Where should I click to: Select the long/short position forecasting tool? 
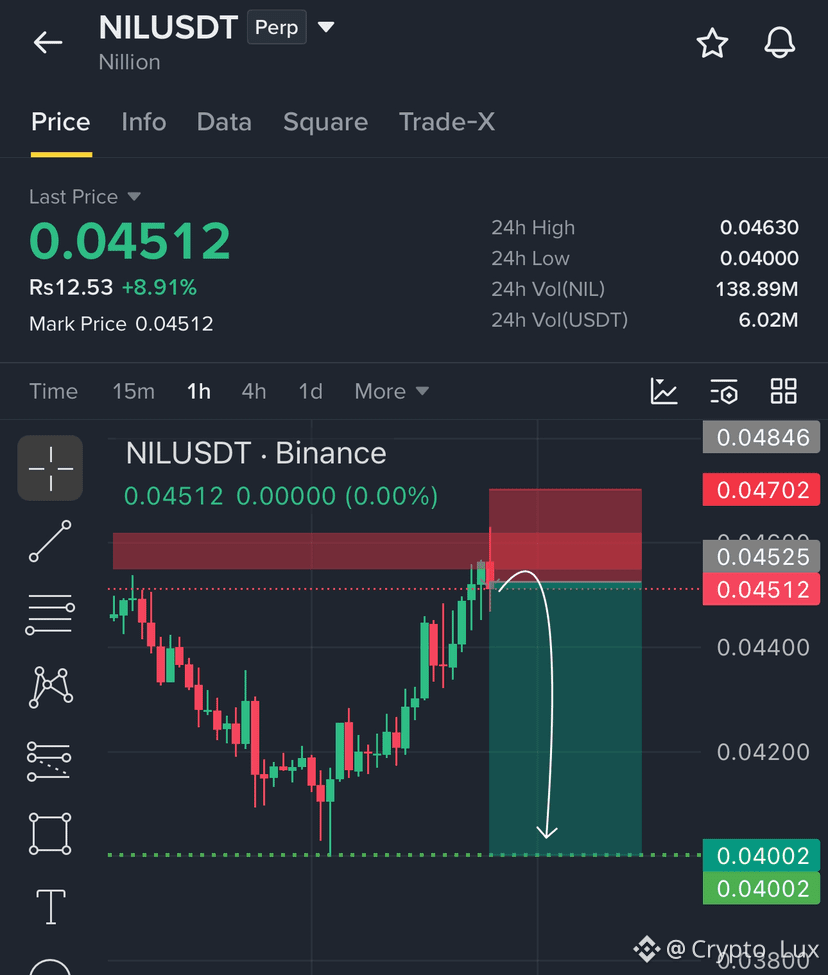(49, 760)
